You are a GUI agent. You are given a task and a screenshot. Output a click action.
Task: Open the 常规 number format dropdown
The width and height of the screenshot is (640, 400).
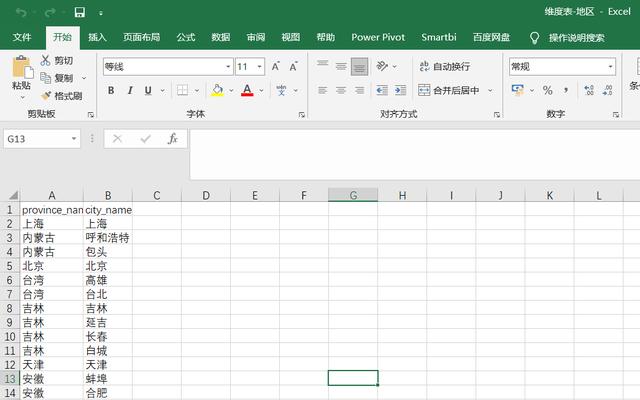[610, 67]
